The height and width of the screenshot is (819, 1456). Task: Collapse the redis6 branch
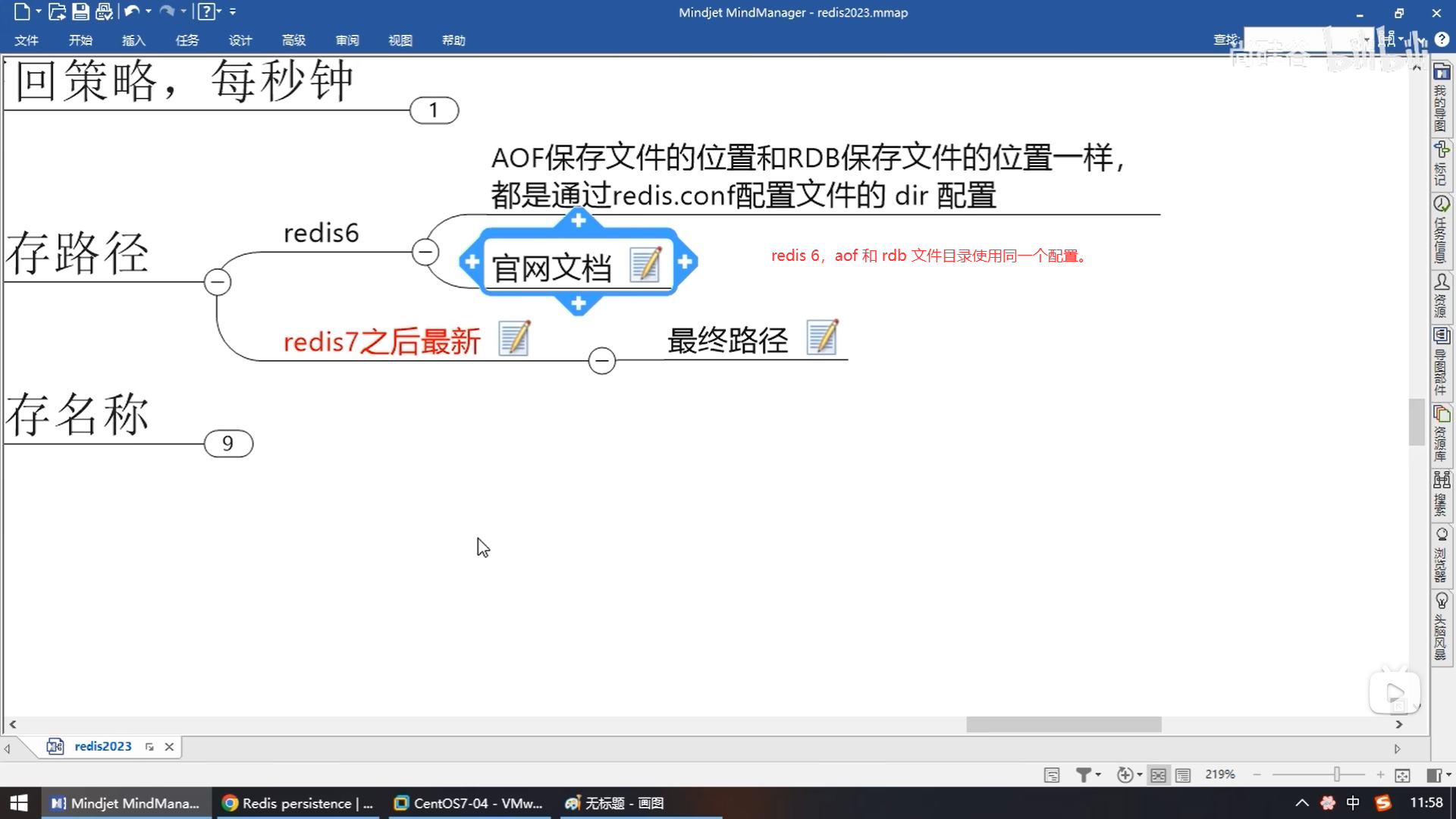click(425, 252)
